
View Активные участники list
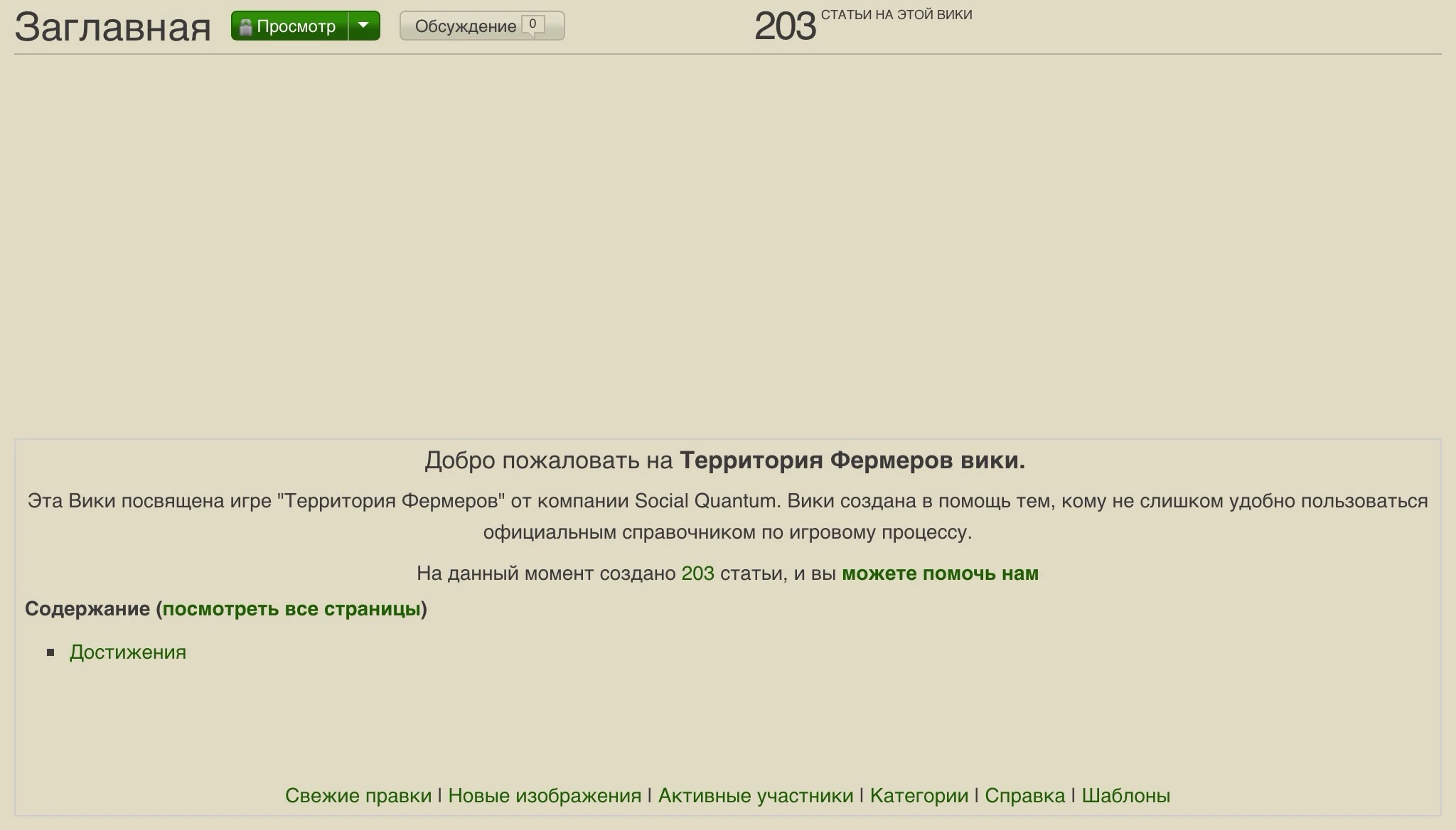[x=756, y=796]
